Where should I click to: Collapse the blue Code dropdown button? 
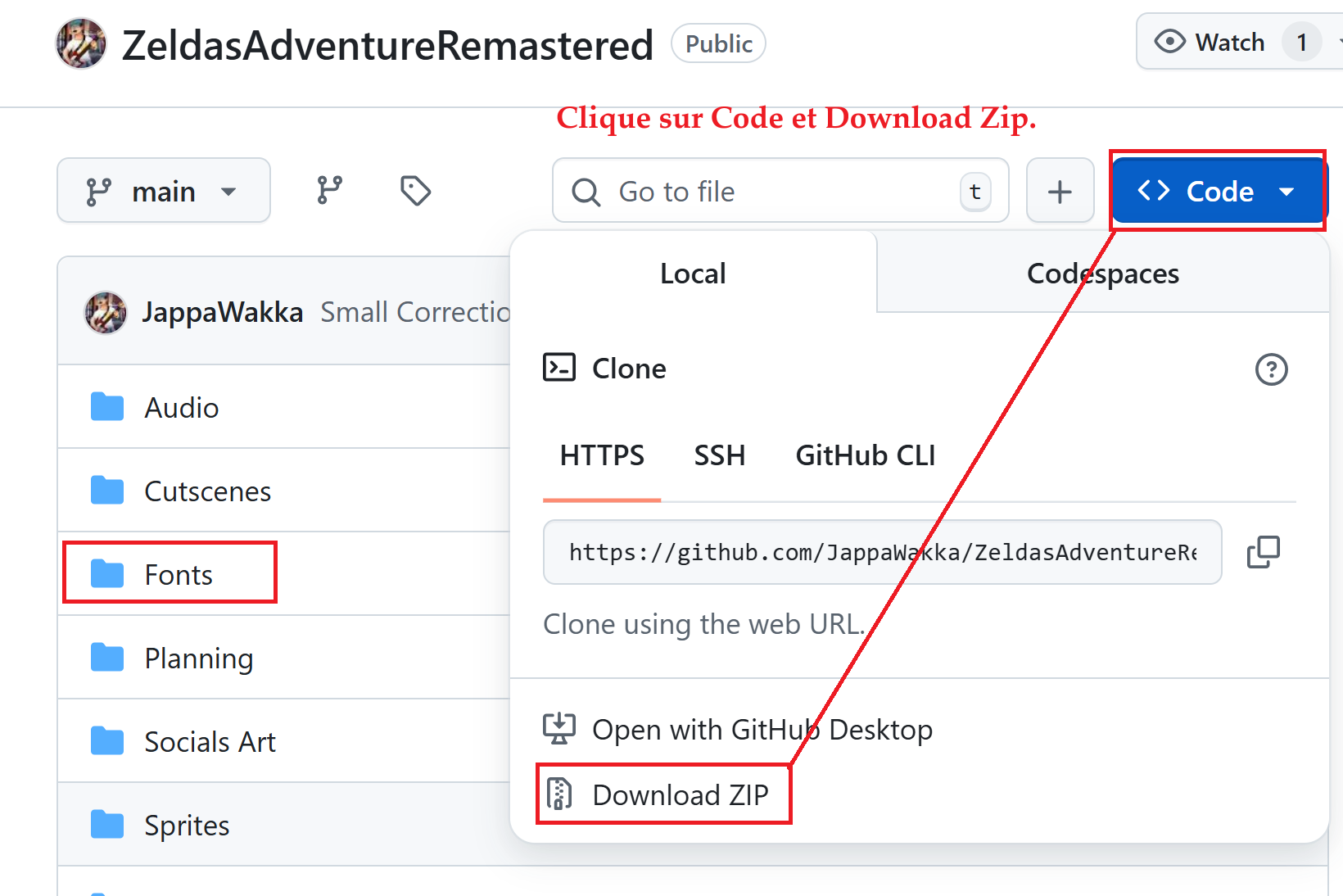pos(1219,191)
